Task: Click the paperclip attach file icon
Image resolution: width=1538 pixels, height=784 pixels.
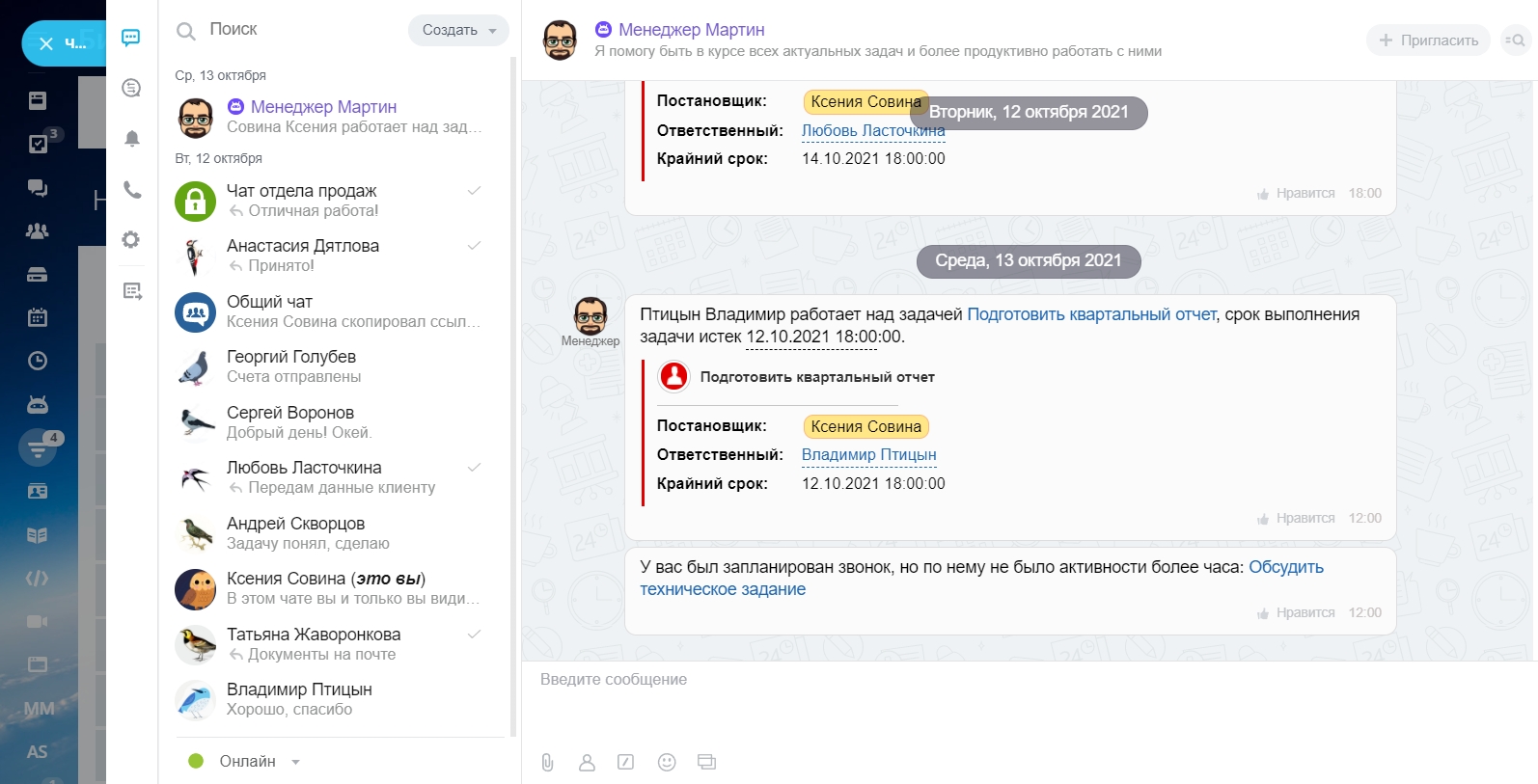Action: pos(547,762)
